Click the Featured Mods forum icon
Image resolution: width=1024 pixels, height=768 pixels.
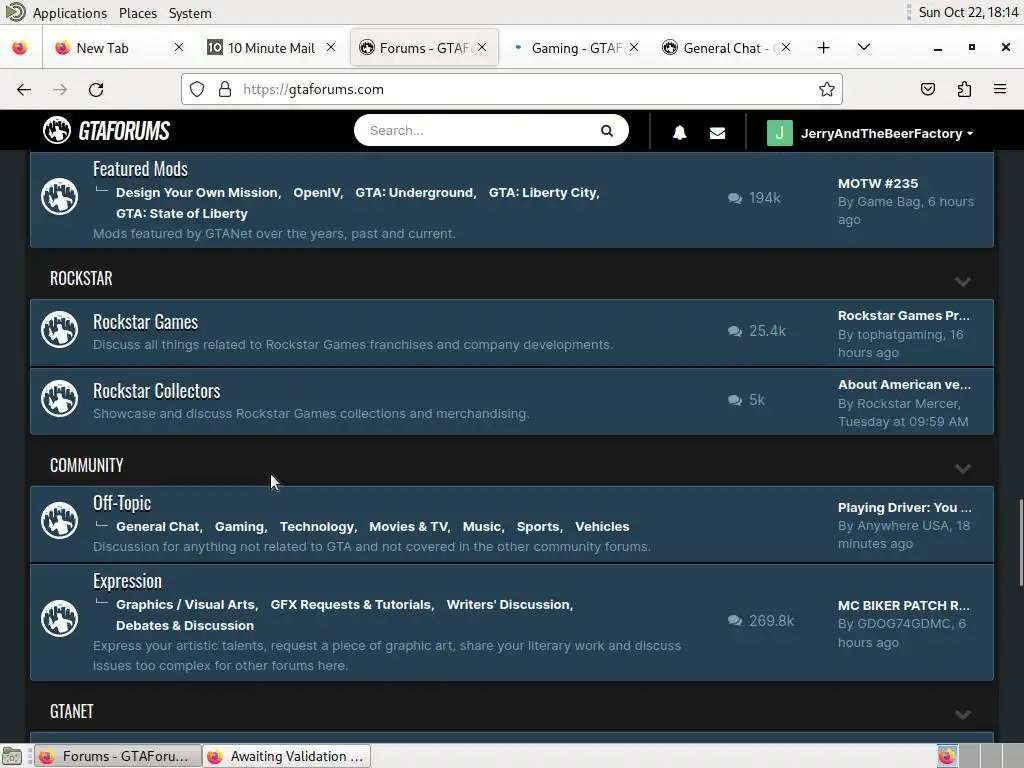click(59, 197)
